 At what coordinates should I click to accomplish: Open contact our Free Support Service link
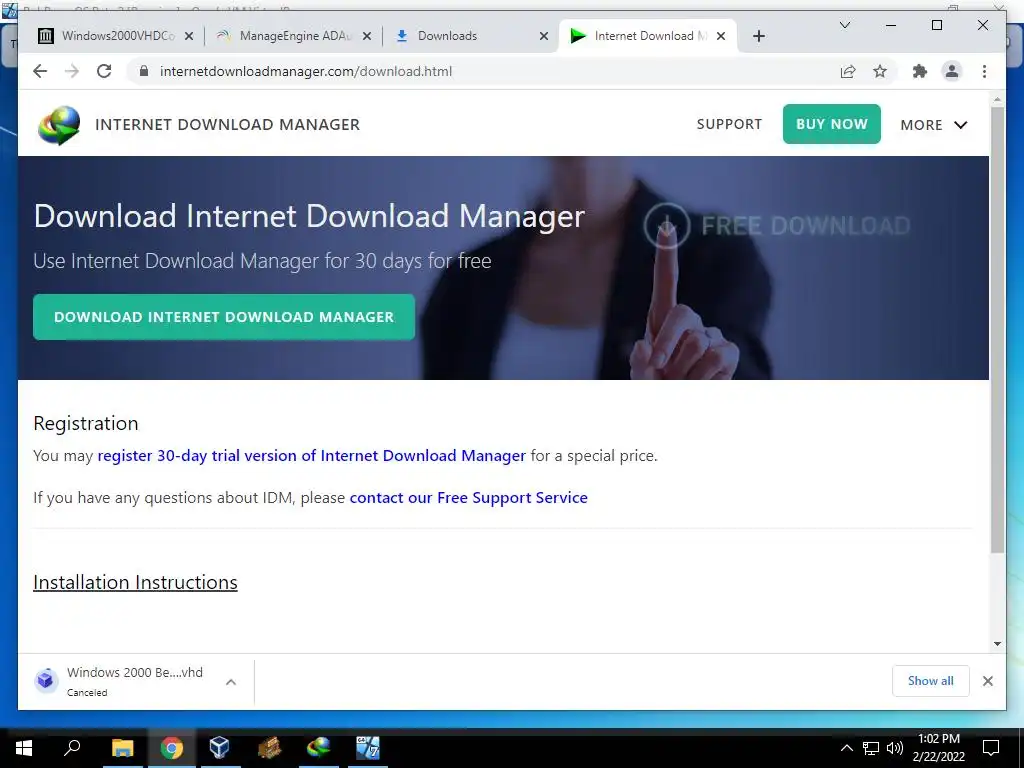coord(468,498)
